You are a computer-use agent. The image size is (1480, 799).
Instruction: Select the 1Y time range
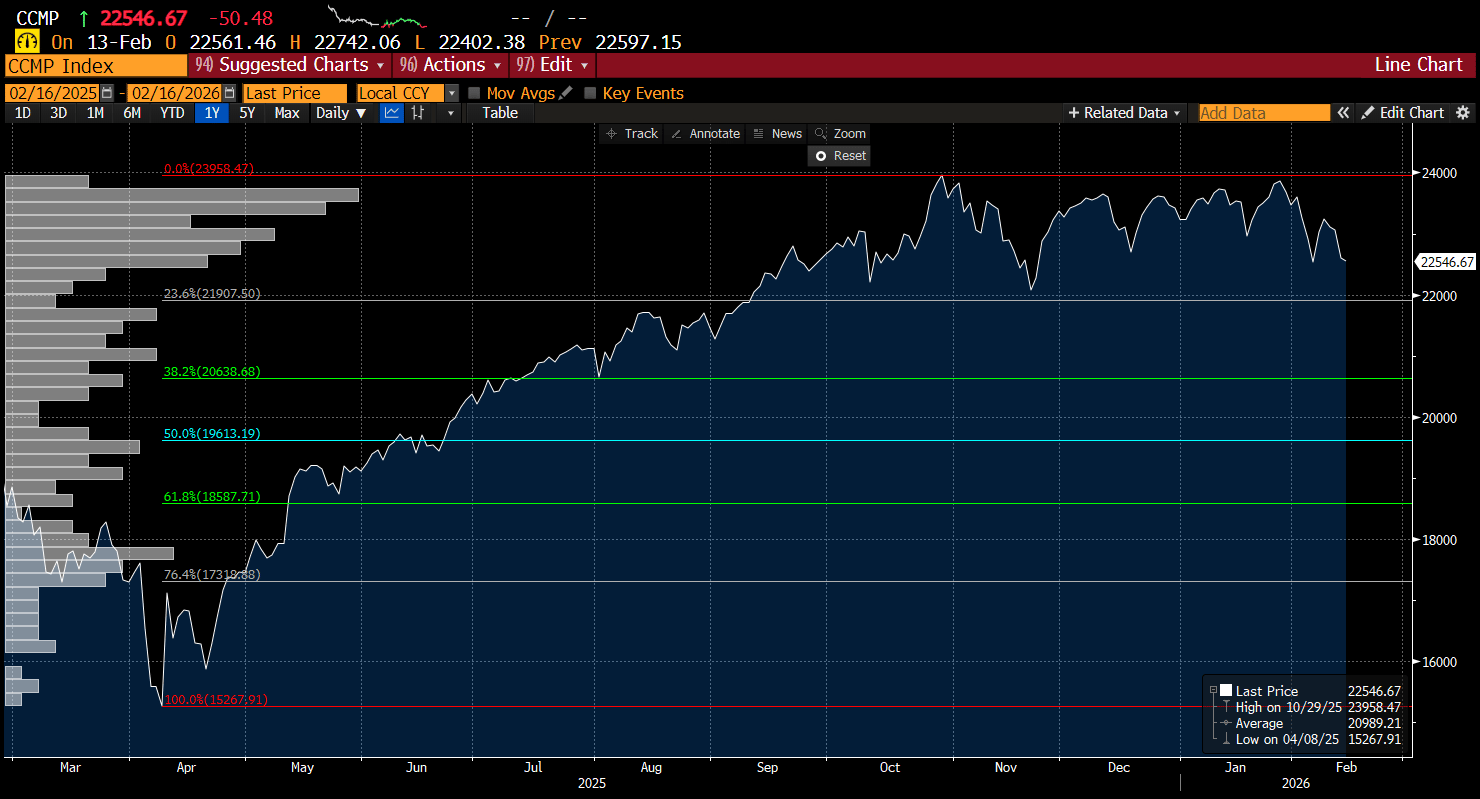click(212, 113)
